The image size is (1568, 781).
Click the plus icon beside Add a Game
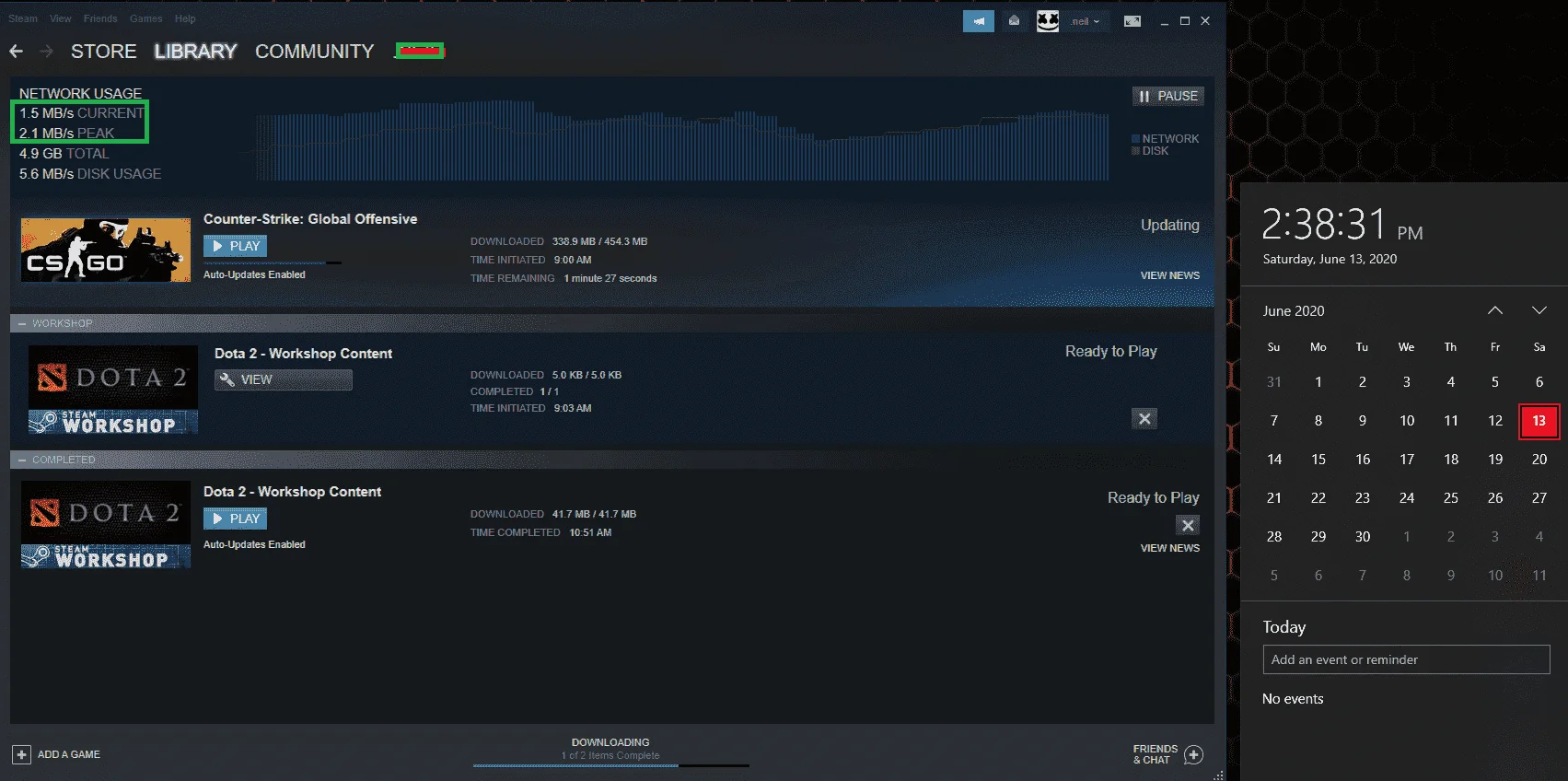click(x=21, y=754)
